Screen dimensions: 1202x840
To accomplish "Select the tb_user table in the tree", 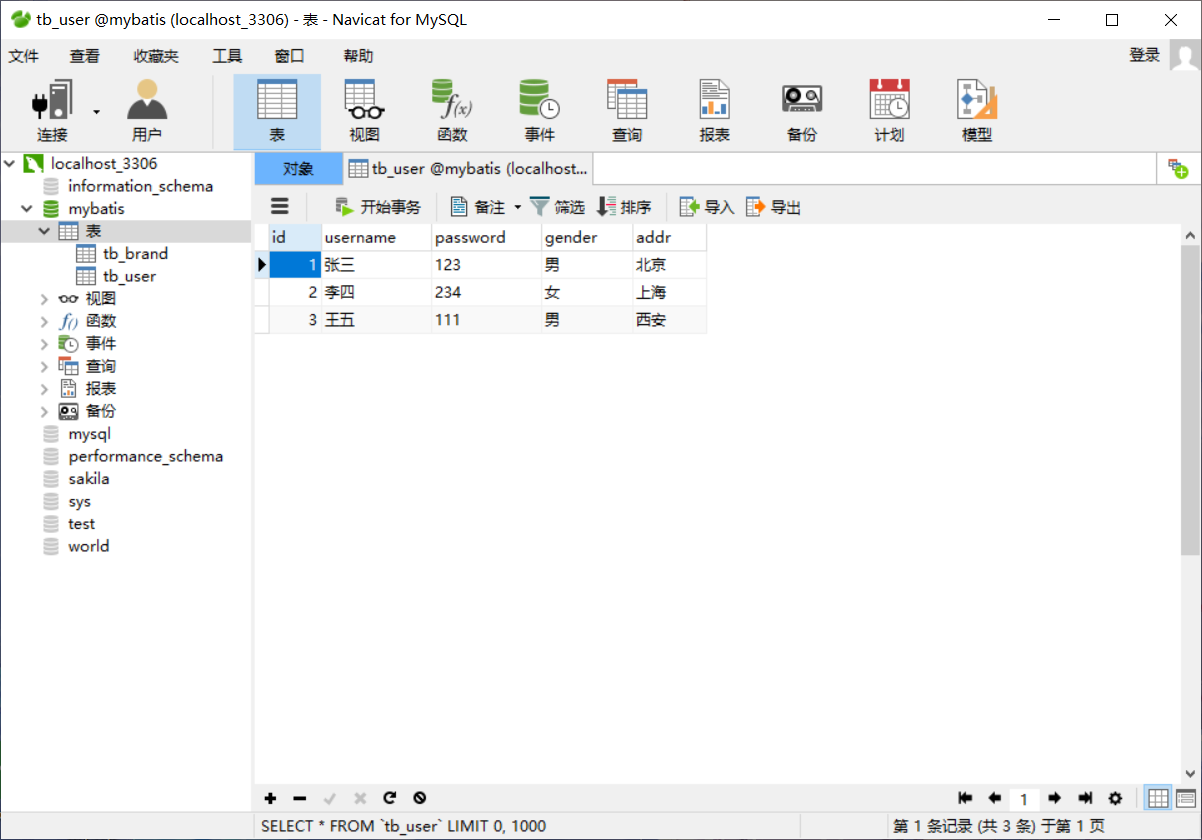I will pyautogui.click(x=129, y=276).
